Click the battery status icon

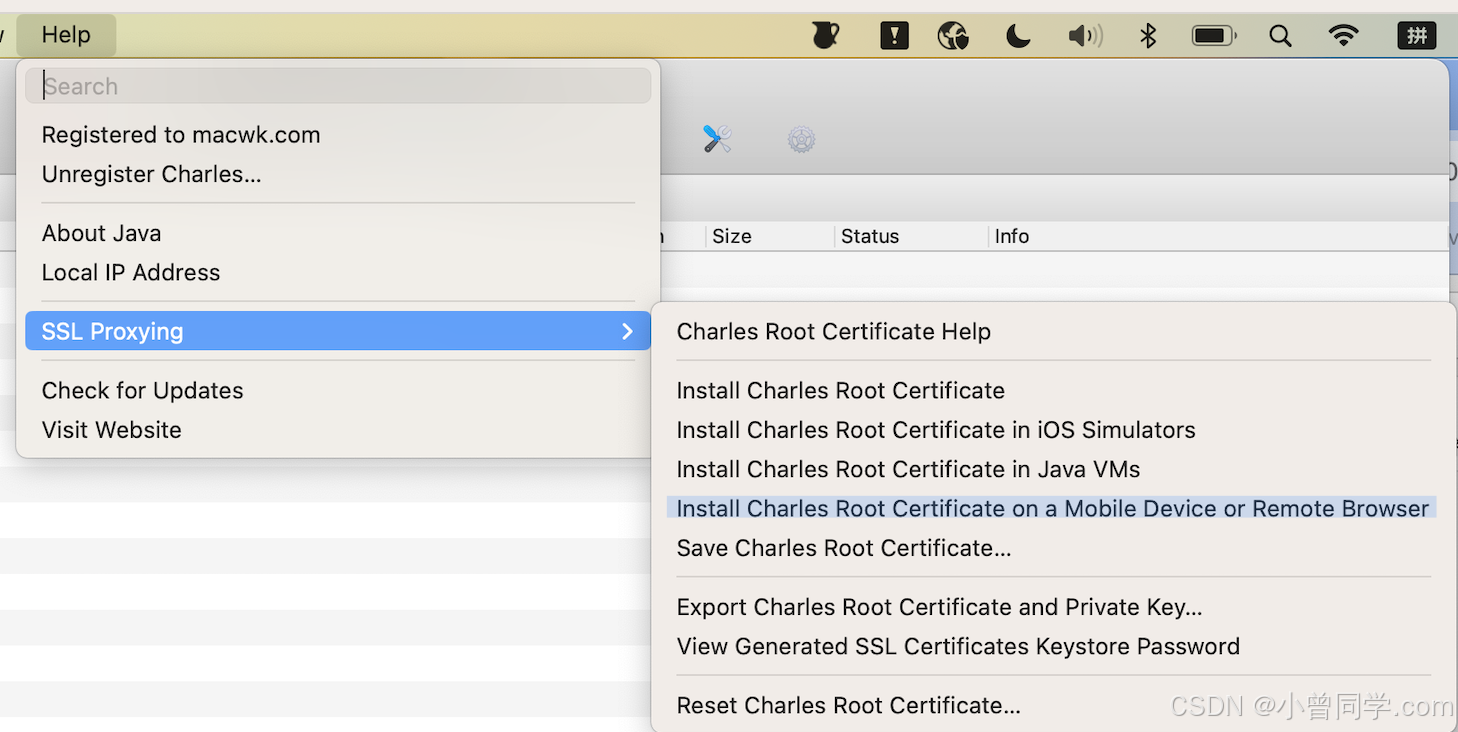[1214, 36]
